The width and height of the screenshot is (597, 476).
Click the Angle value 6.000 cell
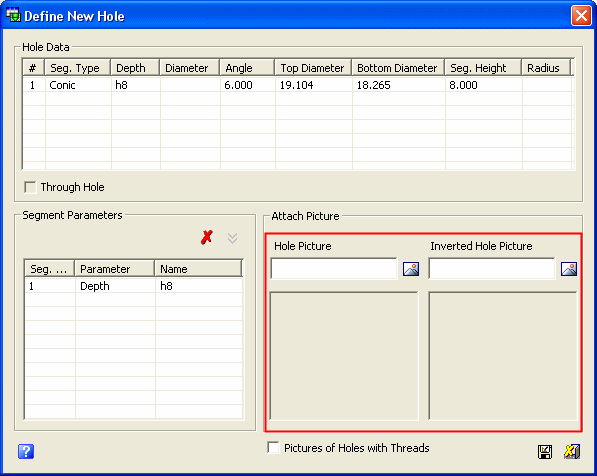pyautogui.click(x=247, y=85)
